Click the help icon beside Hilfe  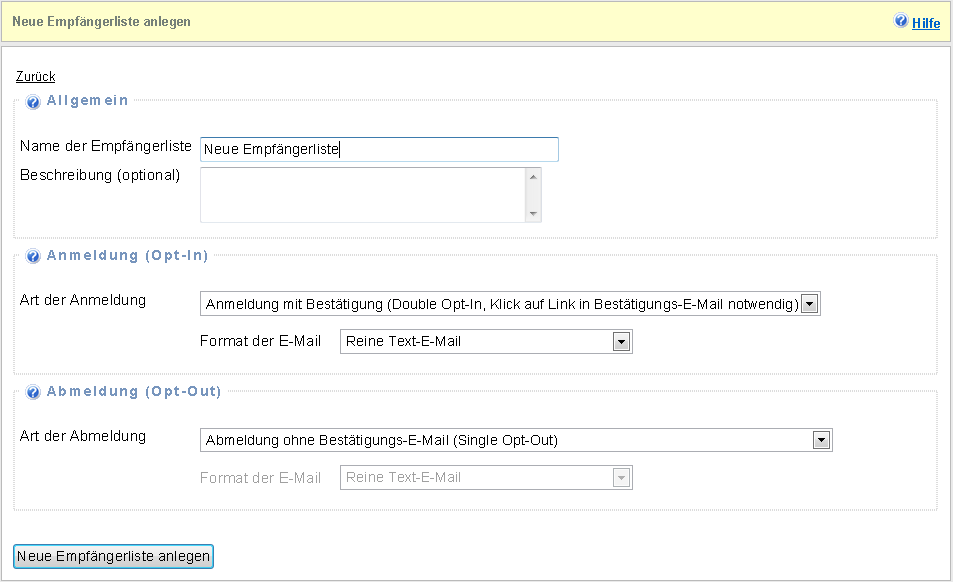point(901,21)
